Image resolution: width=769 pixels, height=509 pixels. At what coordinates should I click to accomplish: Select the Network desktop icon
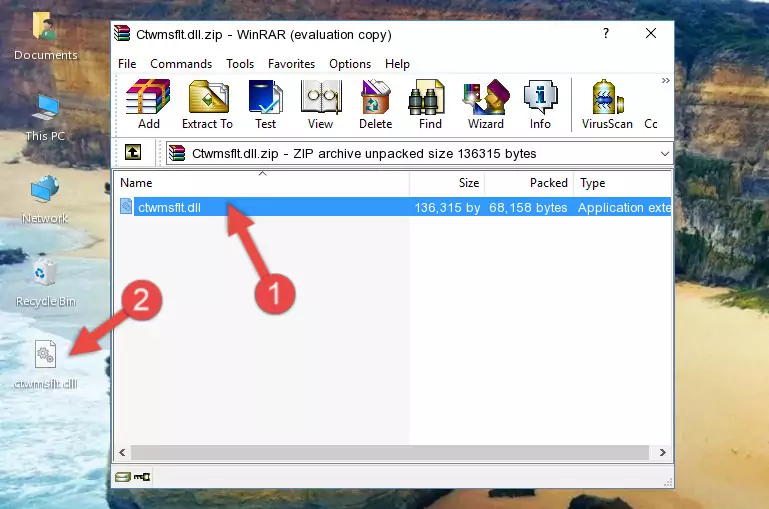[x=45, y=200]
